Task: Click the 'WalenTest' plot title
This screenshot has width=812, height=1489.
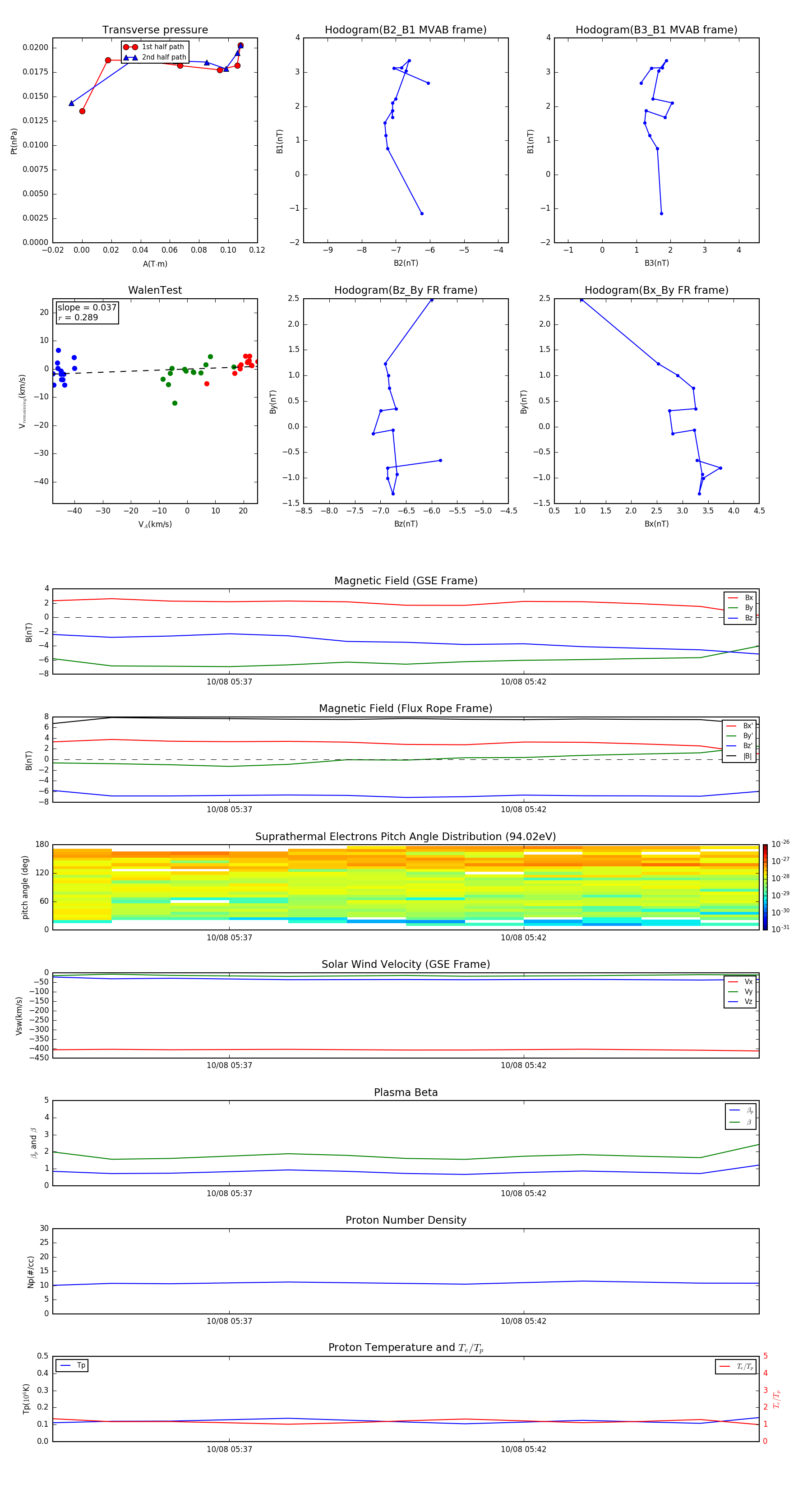Action: click(155, 290)
